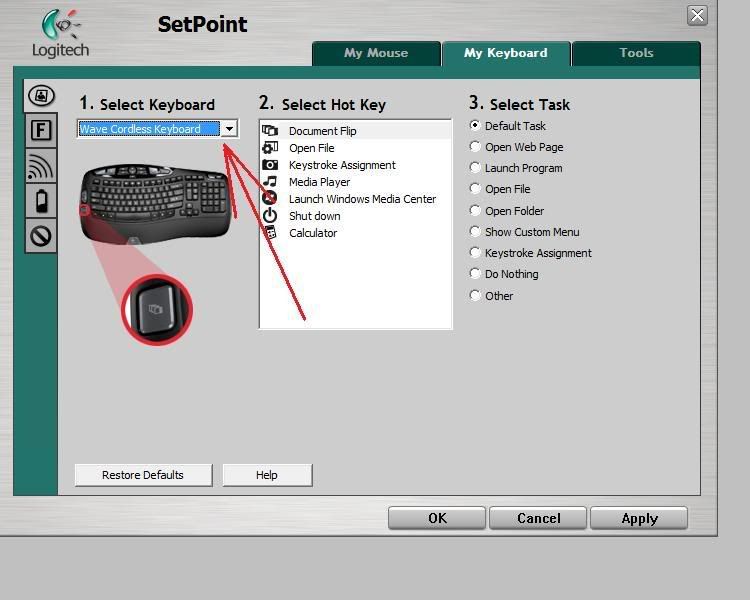Select the Default Task radio button
Screen dimensions: 750x600
(474, 125)
